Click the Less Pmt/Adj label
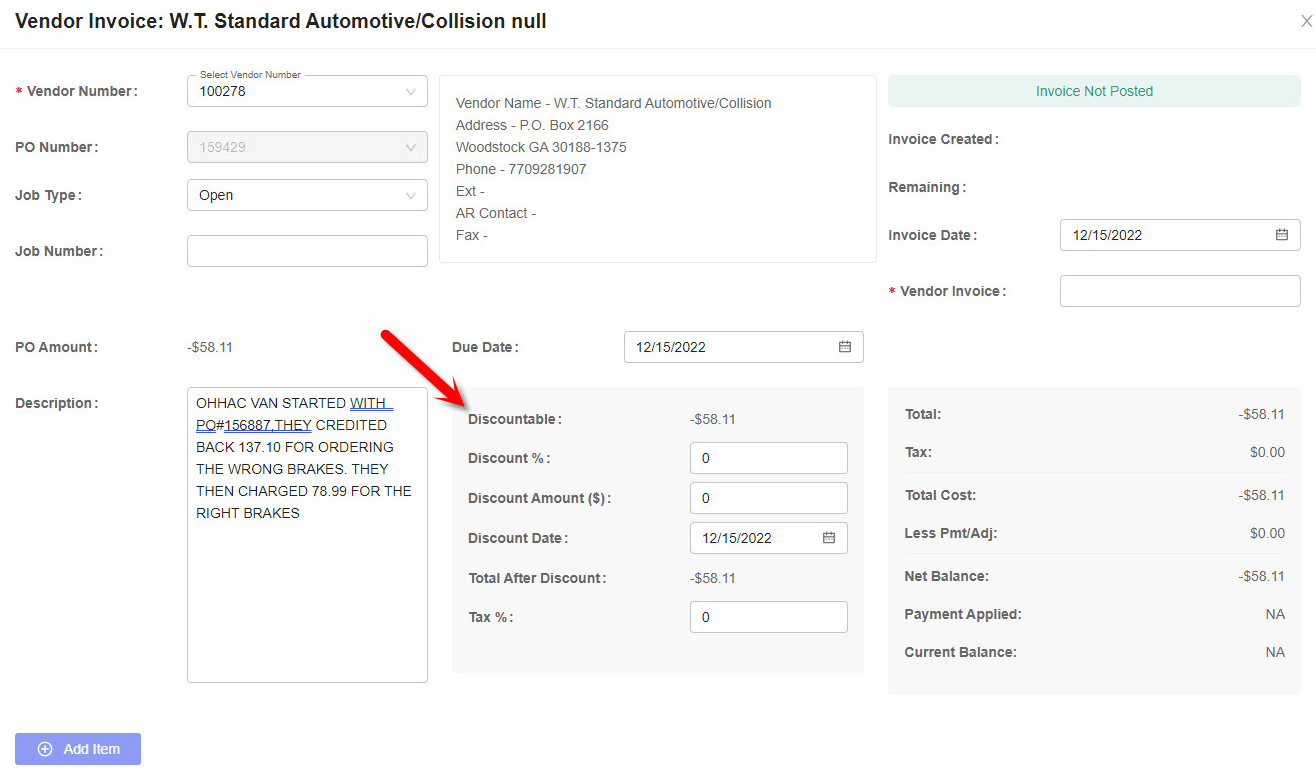The image size is (1316, 770). [x=951, y=533]
